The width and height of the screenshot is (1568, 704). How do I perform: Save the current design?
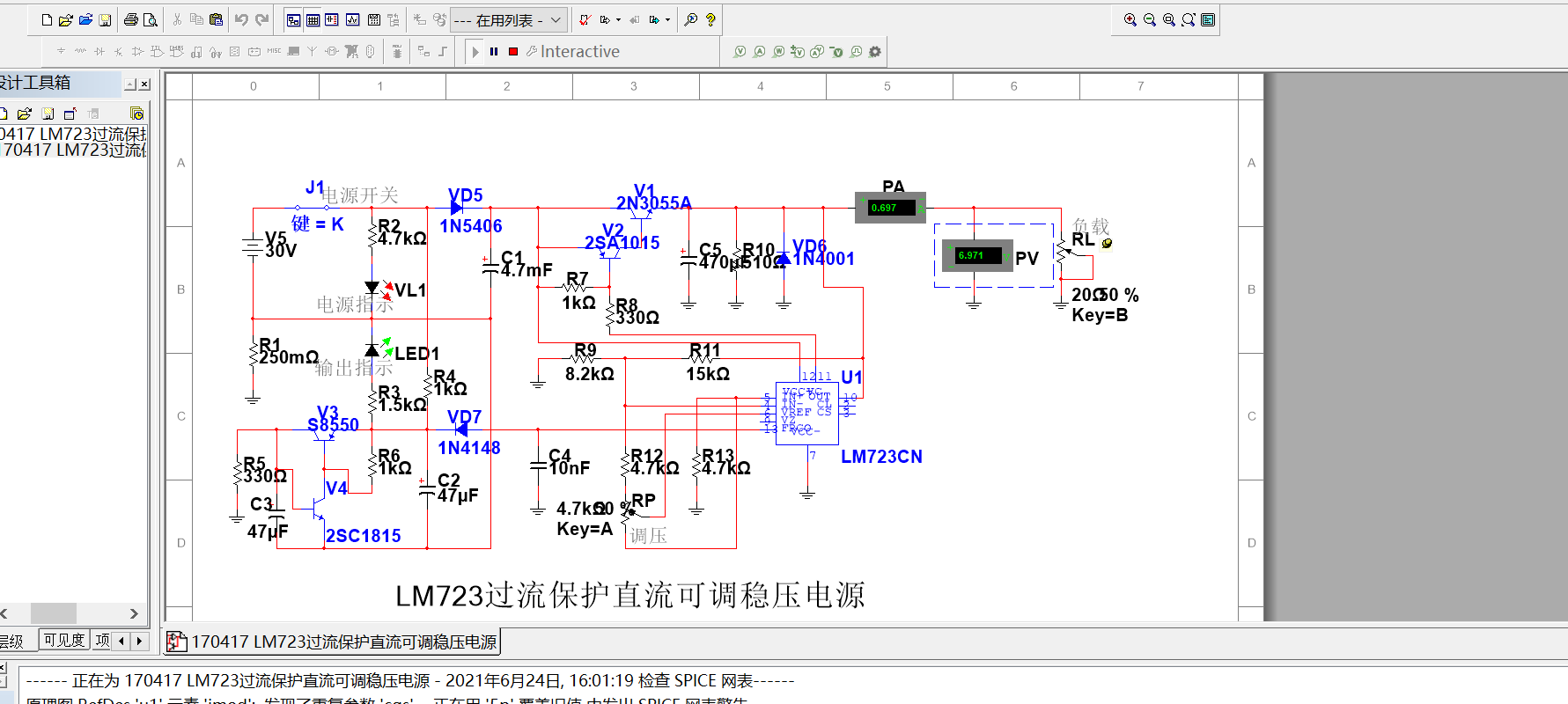tap(105, 19)
